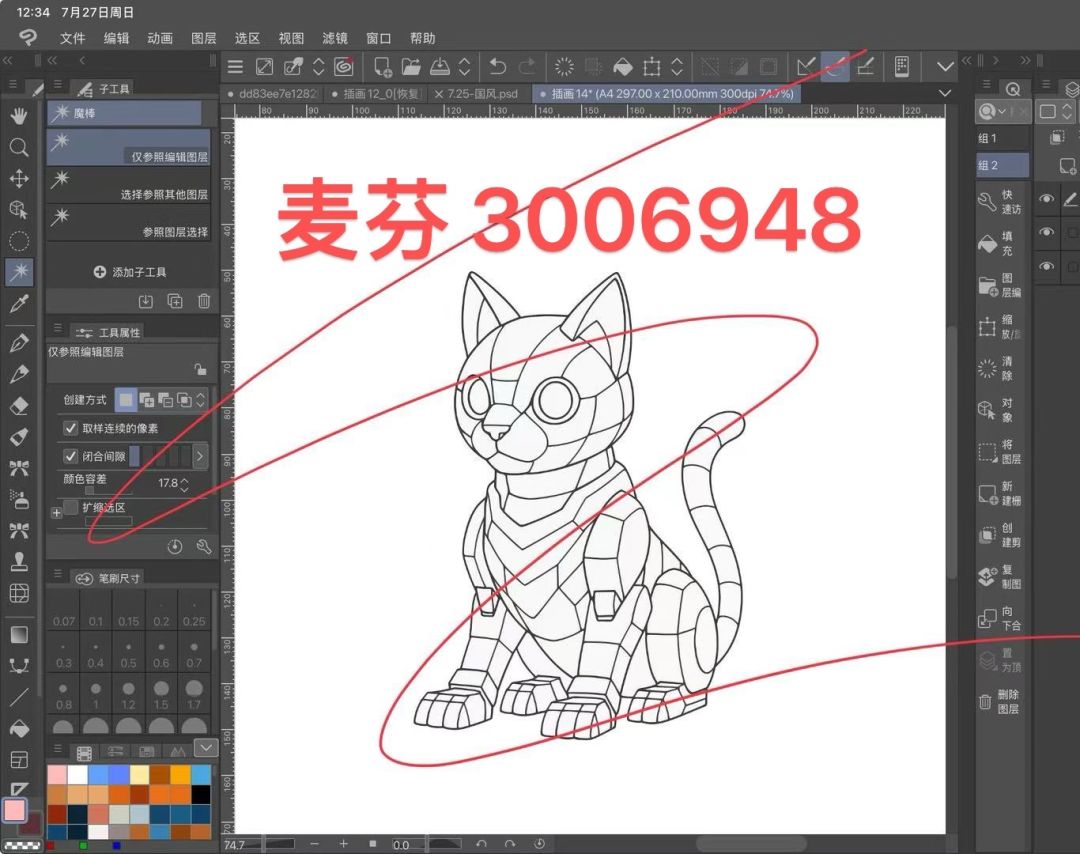Select the Zoom magnifier tool
This screenshot has height=854, width=1080.
point(19,147)
